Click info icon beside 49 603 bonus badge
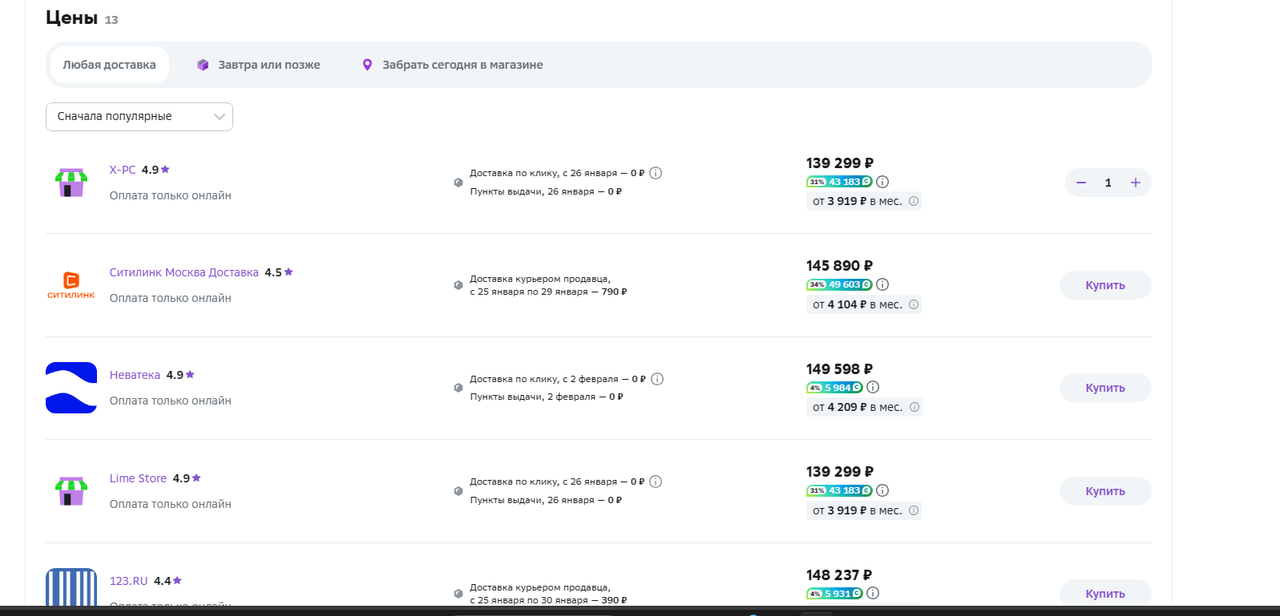The height and width of the screenshot is (616, 1280). coord(882,285)
